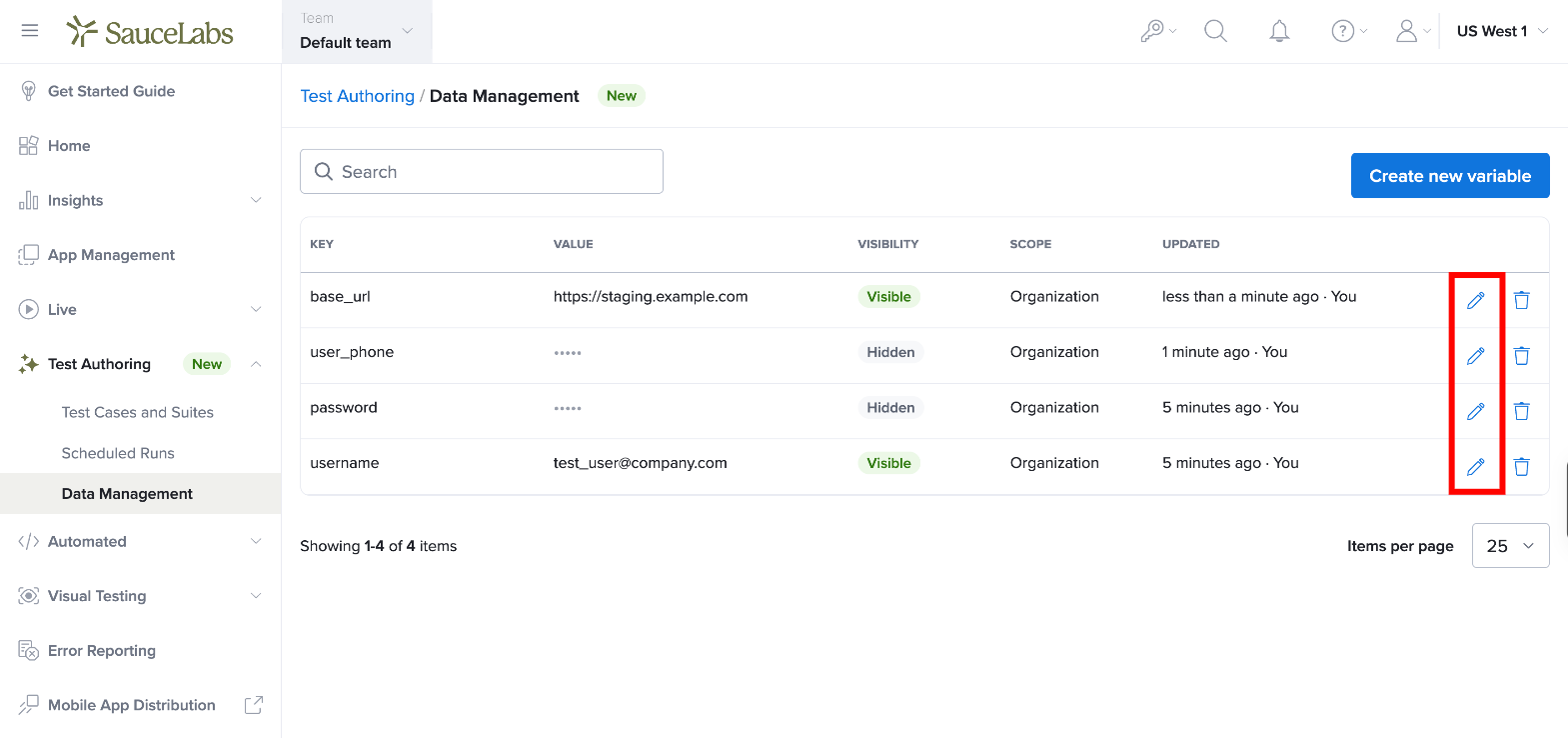Collapse the Test Authoring section chevron
1568x738 pixels.
click(x=256, y=364)
